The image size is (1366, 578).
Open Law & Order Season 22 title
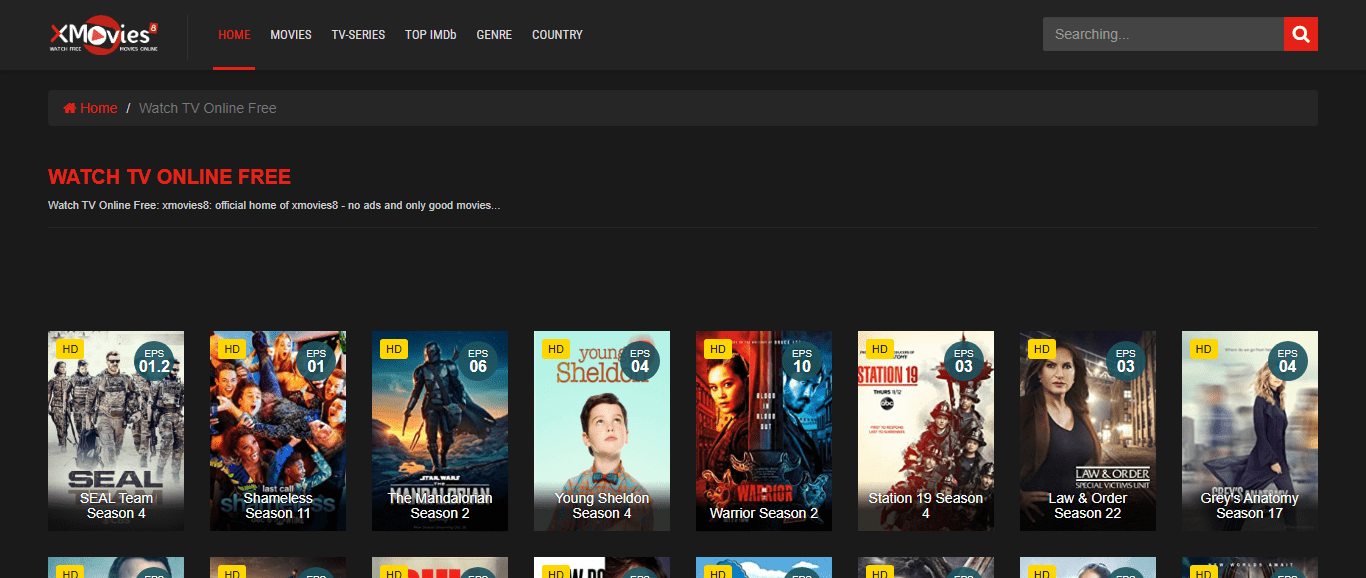1088,505
